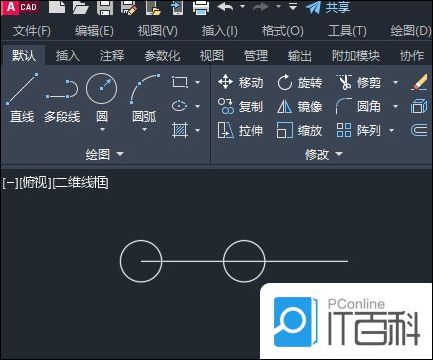Expand the hatch tool dropdown

pyautogui.click(x=197, y=130)
